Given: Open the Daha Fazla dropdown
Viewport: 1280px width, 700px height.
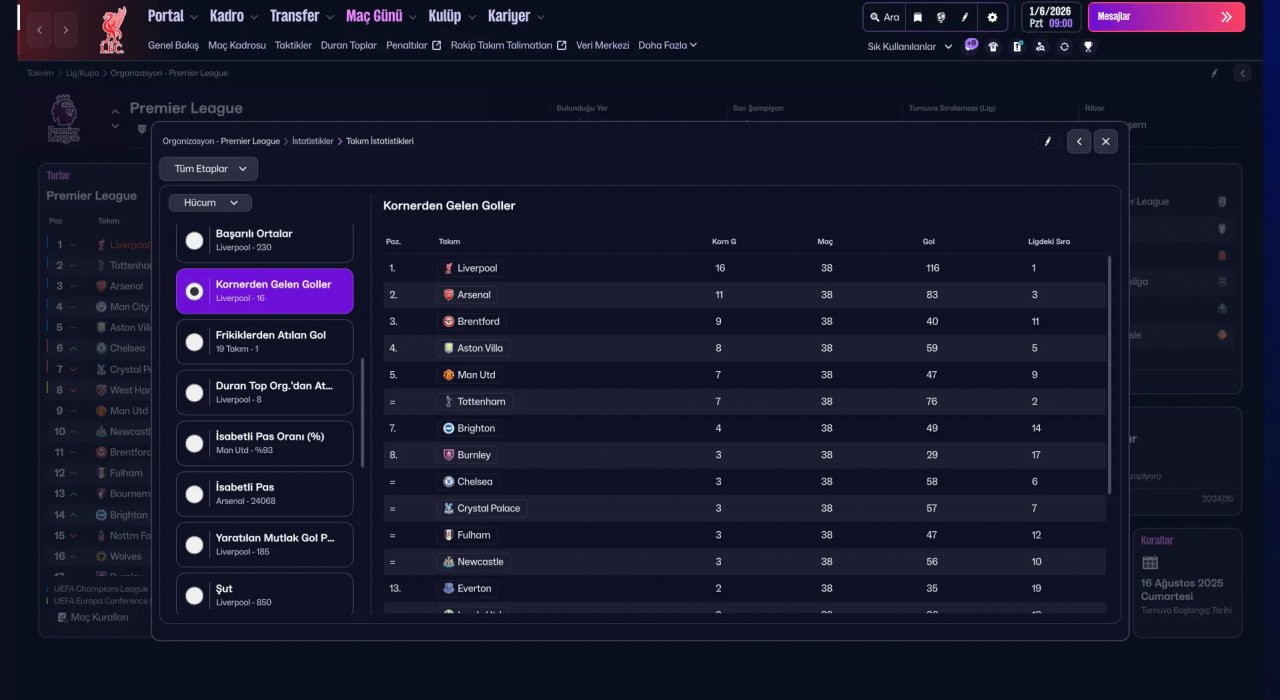Looking at the screenshot, I should coord(667,45).
